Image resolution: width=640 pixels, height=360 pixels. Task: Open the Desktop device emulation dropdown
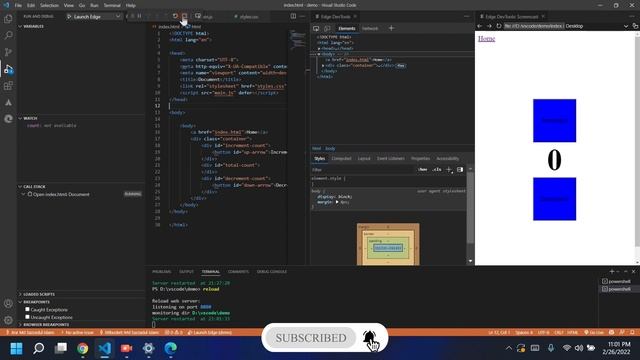pos(596,26)
